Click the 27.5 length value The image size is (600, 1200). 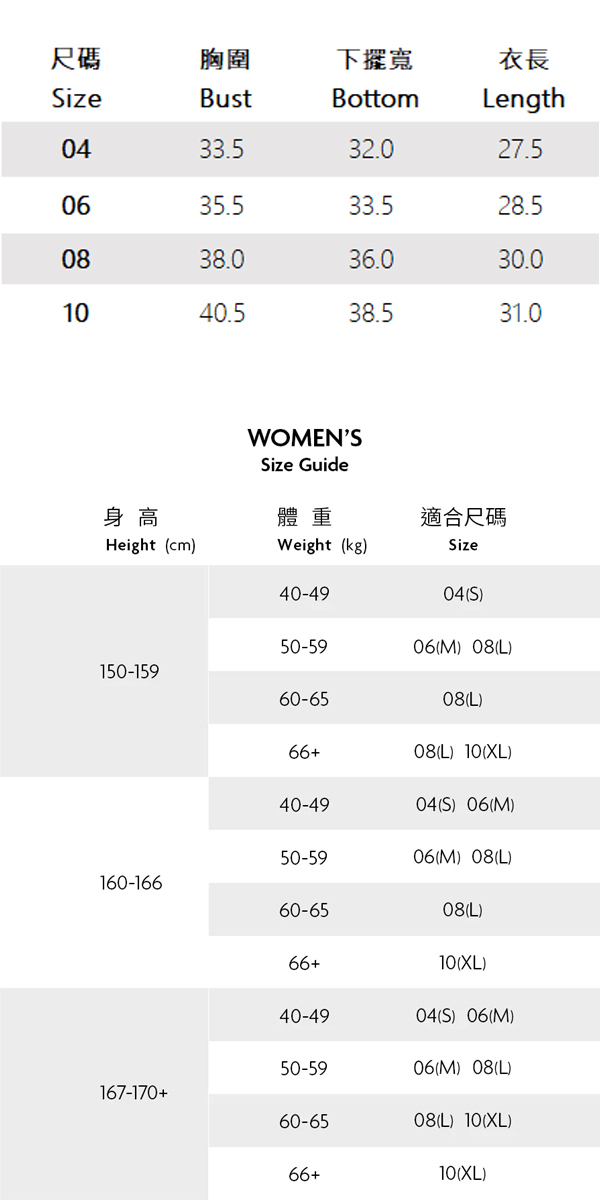click(520, 150)
